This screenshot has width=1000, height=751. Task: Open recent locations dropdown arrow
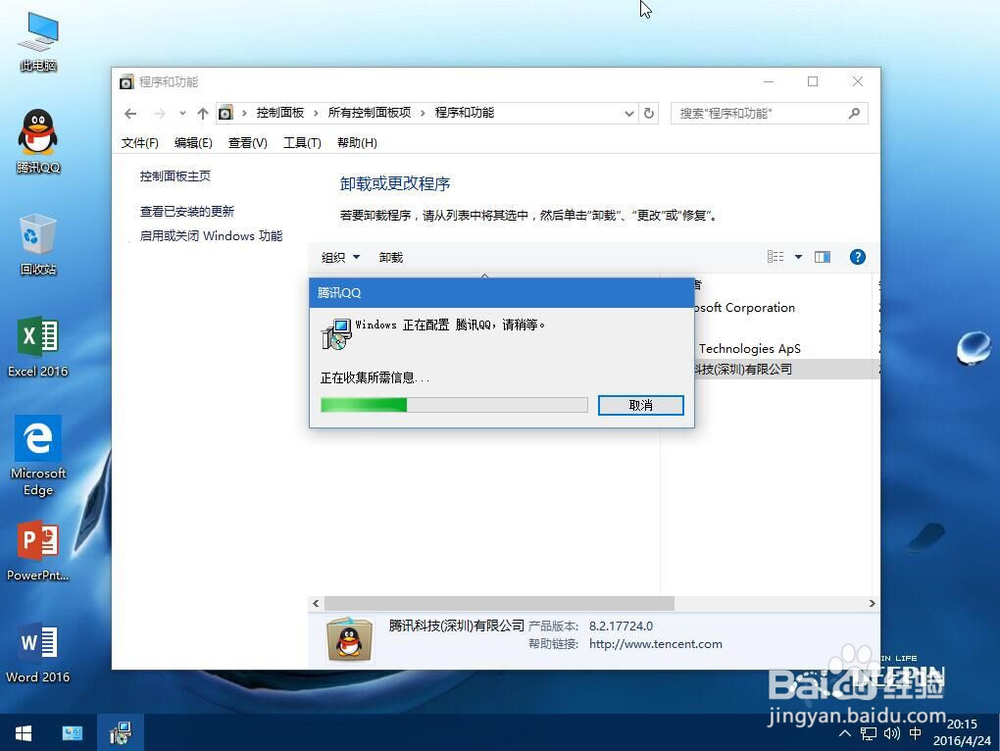point(182,113)
